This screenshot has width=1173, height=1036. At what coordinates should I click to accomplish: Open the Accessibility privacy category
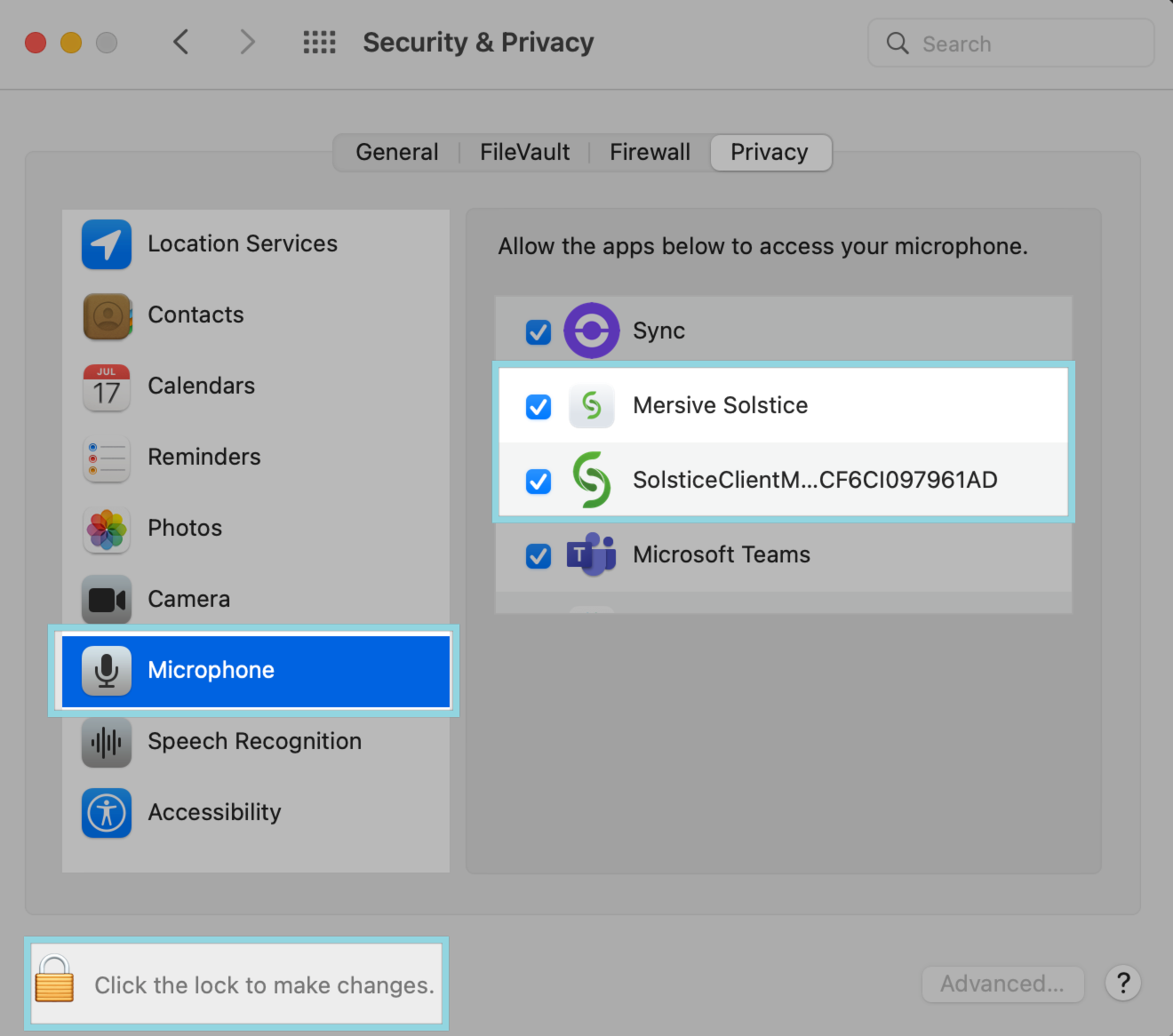click(x=213, y=813)
